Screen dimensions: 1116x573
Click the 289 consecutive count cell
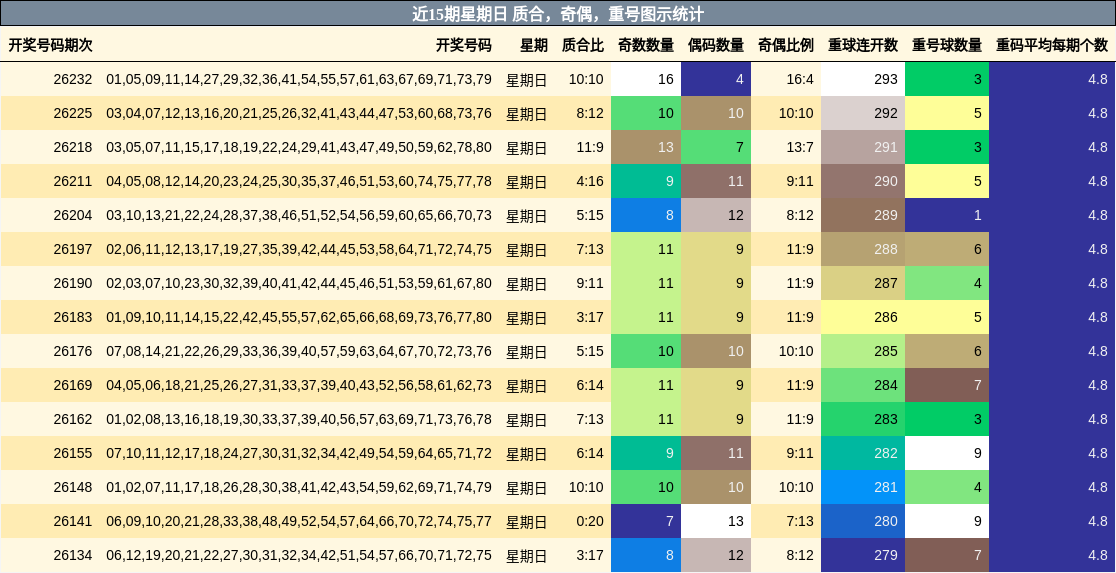(x=863, y=215)
